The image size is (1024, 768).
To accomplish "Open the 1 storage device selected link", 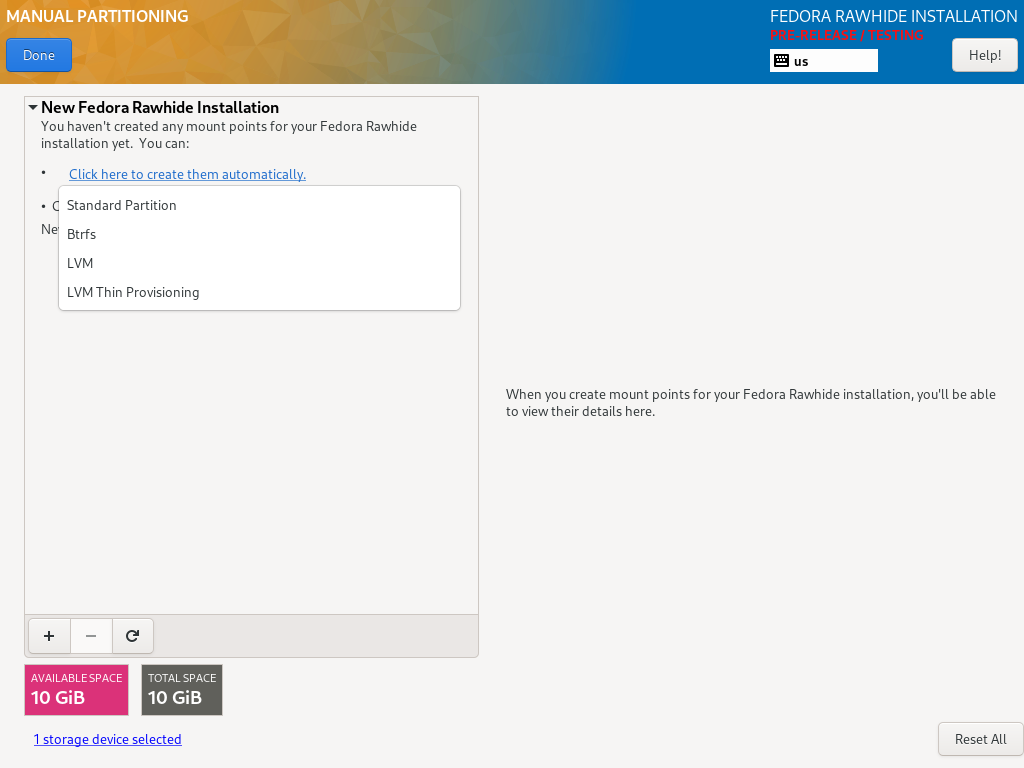I will coord(108,739).
